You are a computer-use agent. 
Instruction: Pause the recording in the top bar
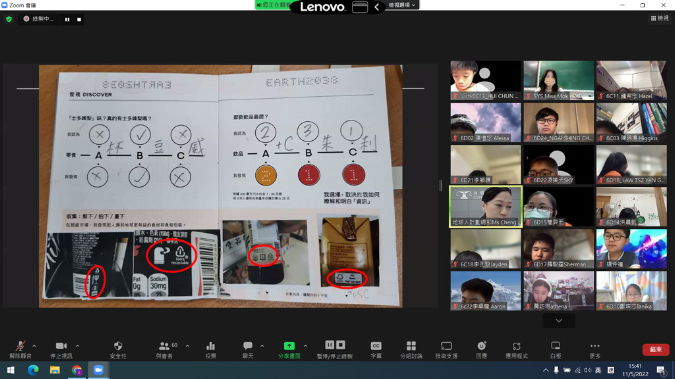67,19
